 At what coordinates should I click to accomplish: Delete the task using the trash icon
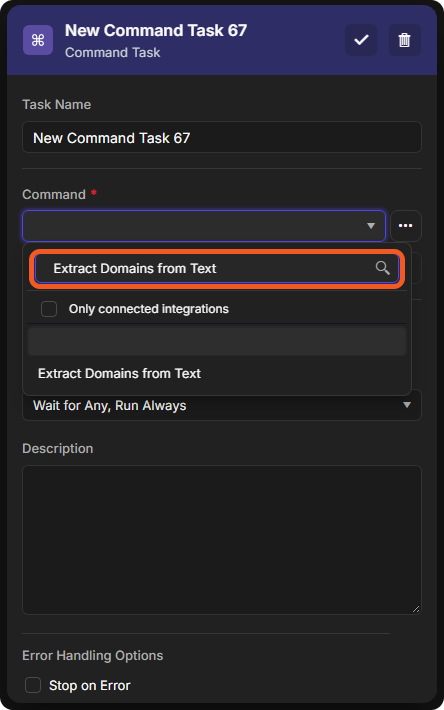[x=404, y=40]
